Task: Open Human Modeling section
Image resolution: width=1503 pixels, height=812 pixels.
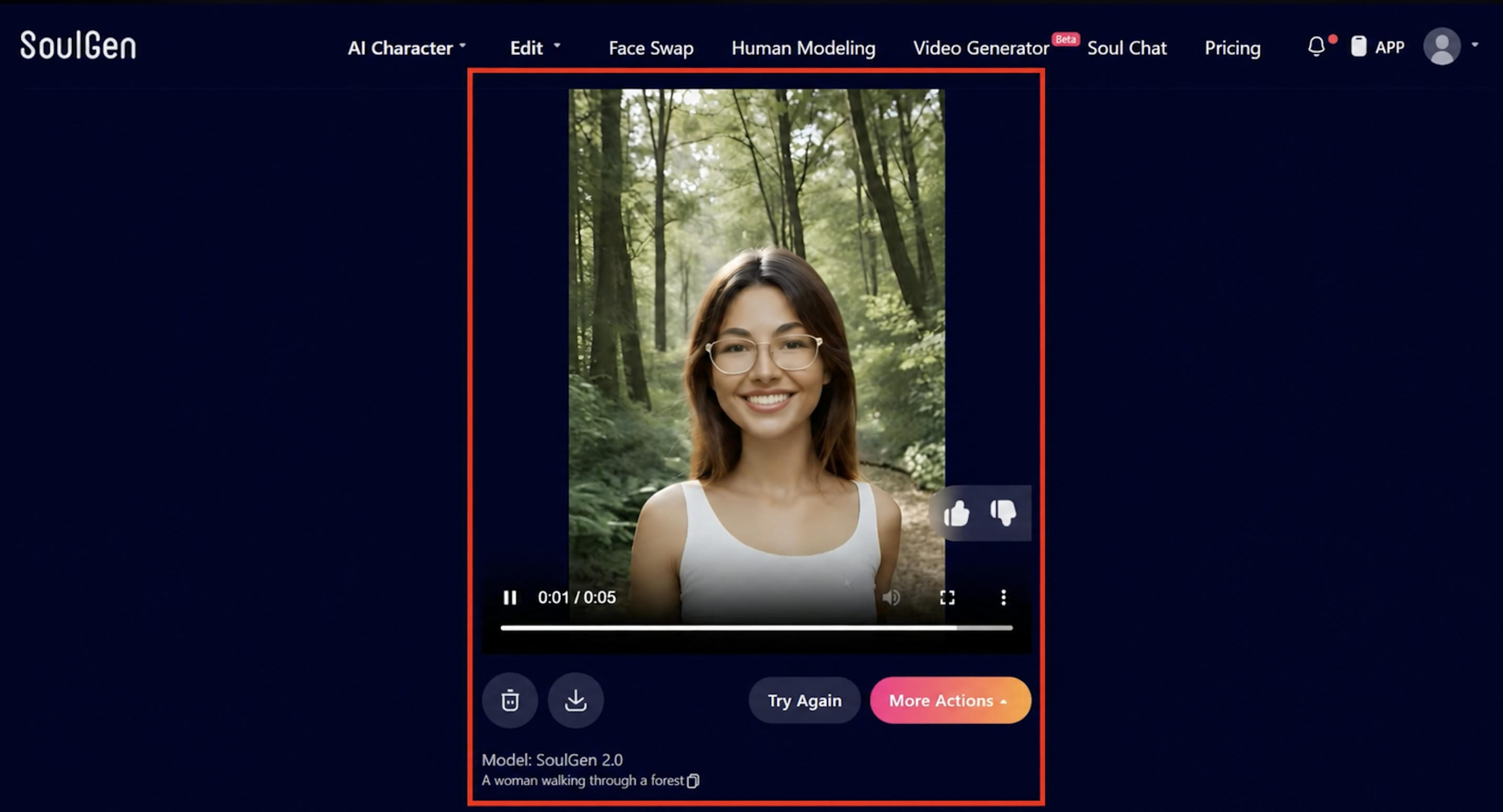Action: [x=803, y=48]
